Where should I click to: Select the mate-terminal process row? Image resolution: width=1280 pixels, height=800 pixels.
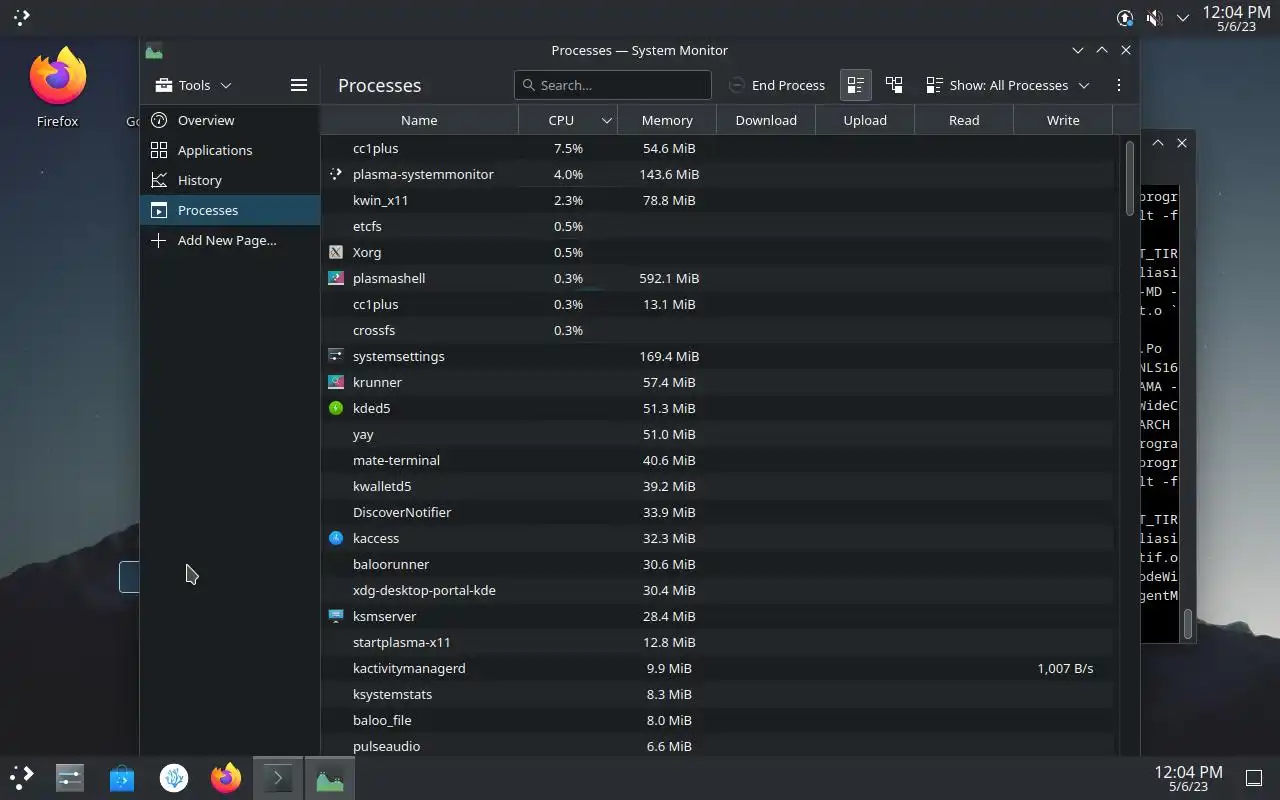pos(716,460)
